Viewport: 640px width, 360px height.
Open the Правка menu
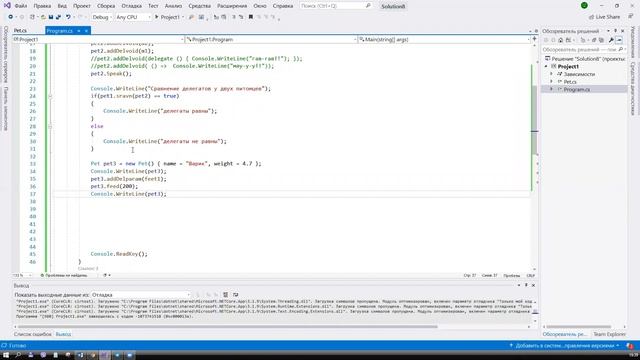[x=42, y=6]
